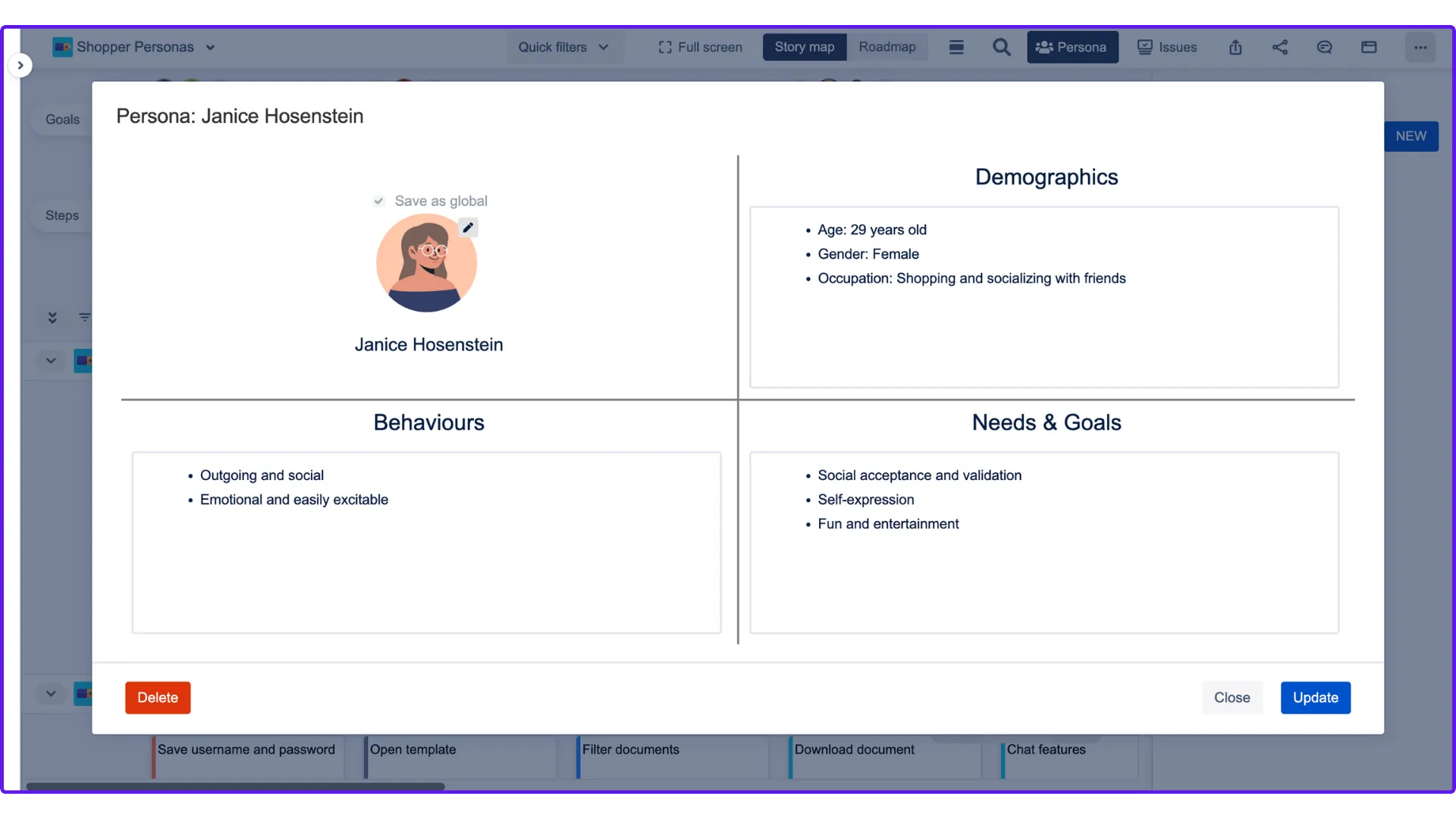Expand the Quick filters dropdown
Viewport: 1456px width, 819px height.
point(564,47)
